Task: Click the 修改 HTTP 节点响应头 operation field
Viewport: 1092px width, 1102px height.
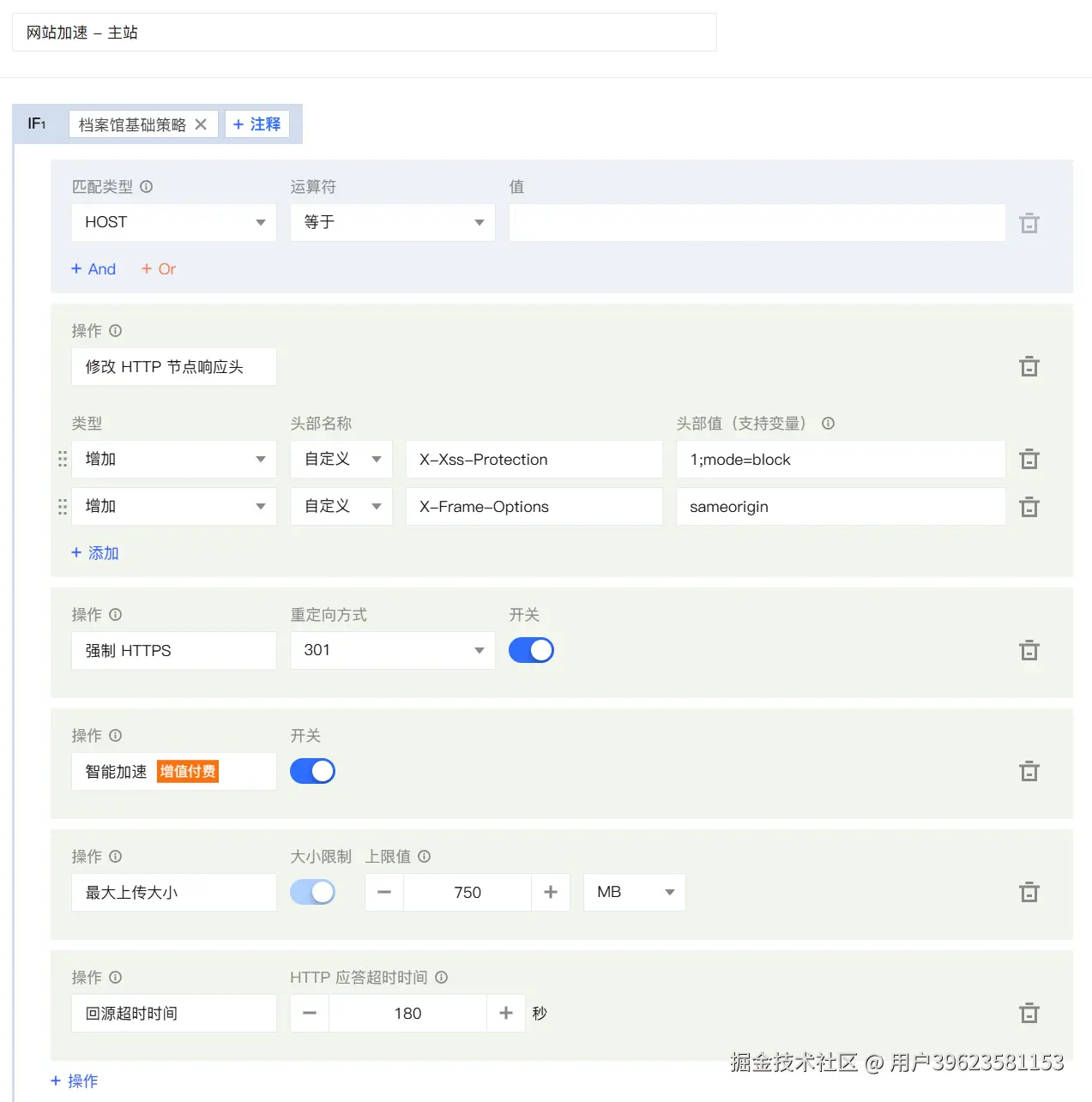Action: click(174, 366)
